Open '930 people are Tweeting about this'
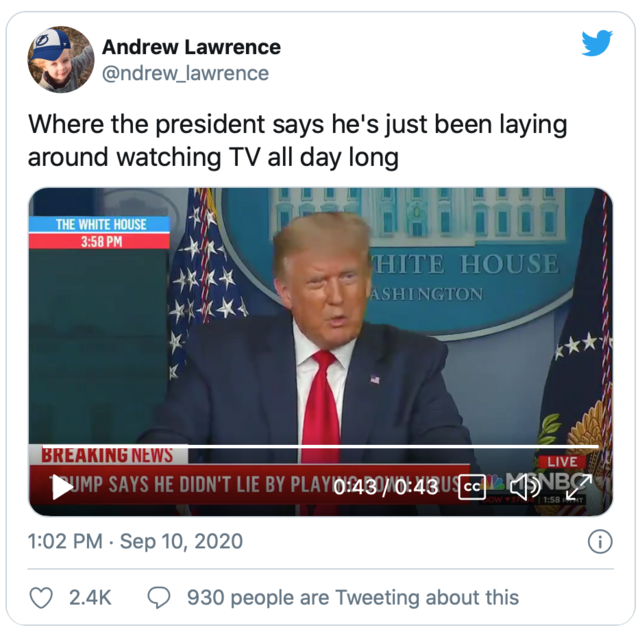This screenshot has height=632, width=640. [x=353, y=598]
